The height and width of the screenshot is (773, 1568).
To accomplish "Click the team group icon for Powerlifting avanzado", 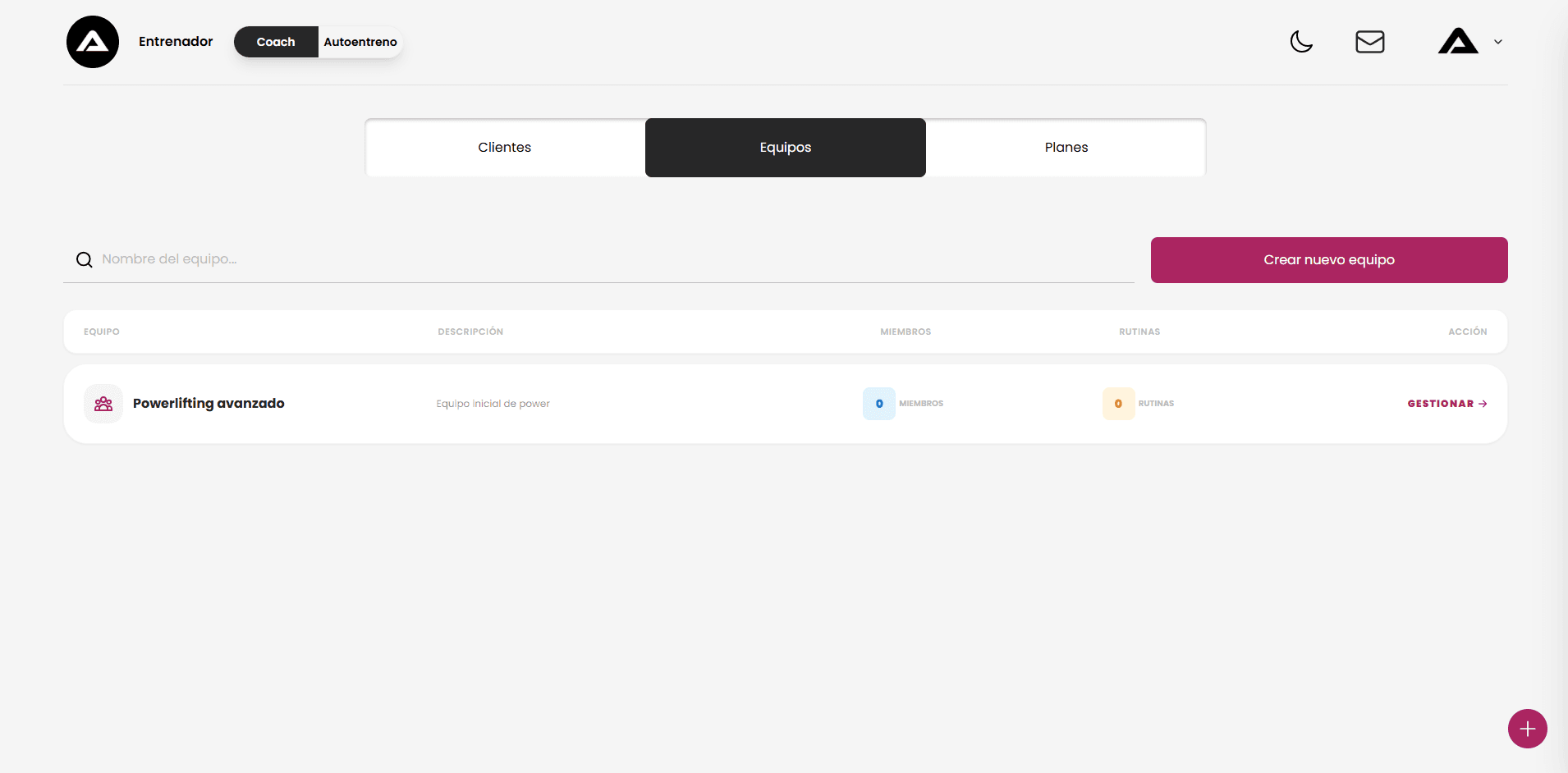I will pos(103,404).
